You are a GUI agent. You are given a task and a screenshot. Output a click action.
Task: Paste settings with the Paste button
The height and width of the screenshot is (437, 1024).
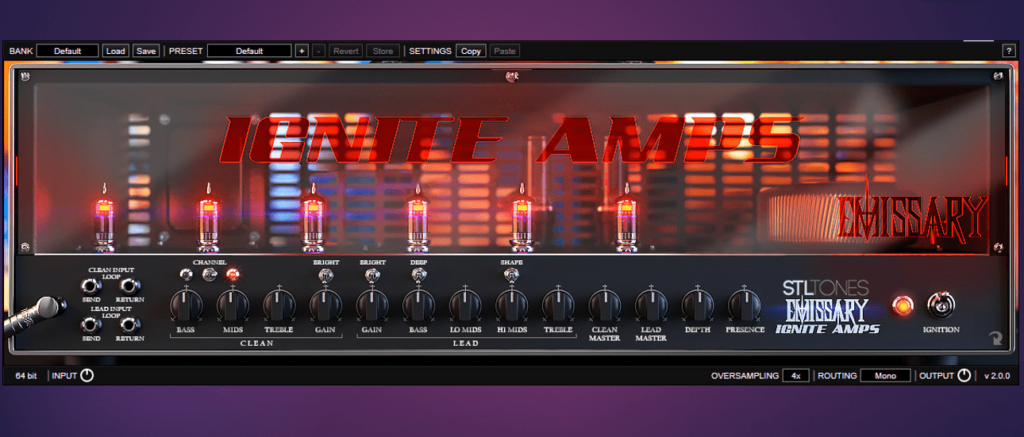tap(504, 51)
